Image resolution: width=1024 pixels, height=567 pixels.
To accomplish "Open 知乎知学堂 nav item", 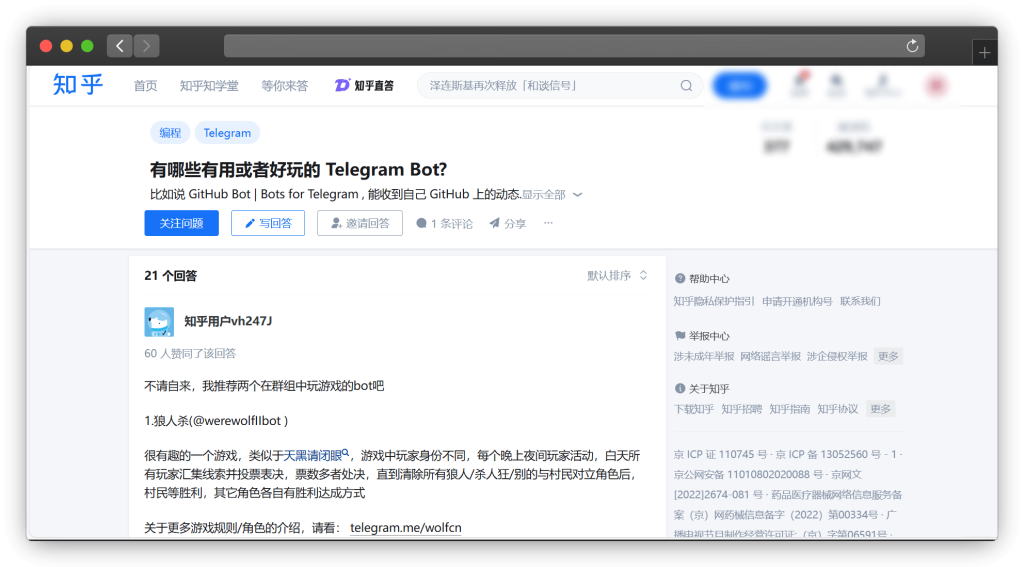I will pos(209,86).
